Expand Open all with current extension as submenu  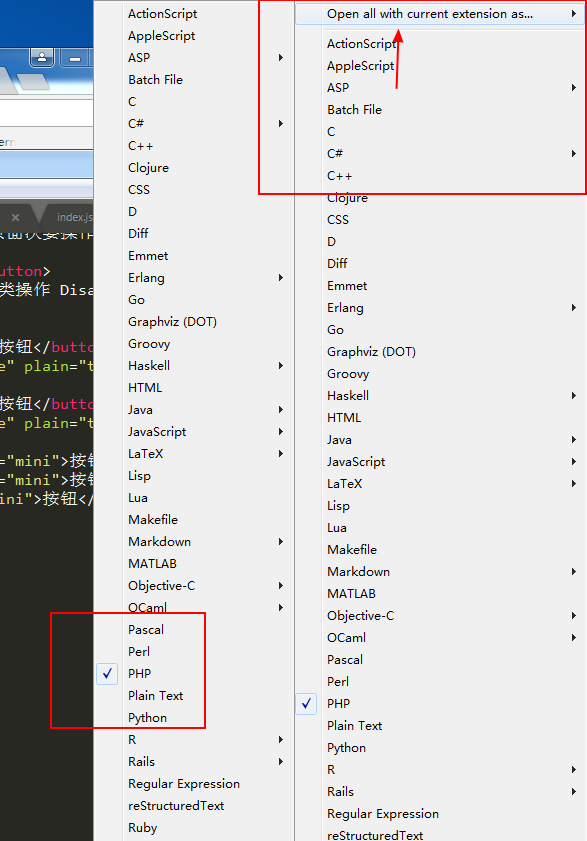(439, 14)
